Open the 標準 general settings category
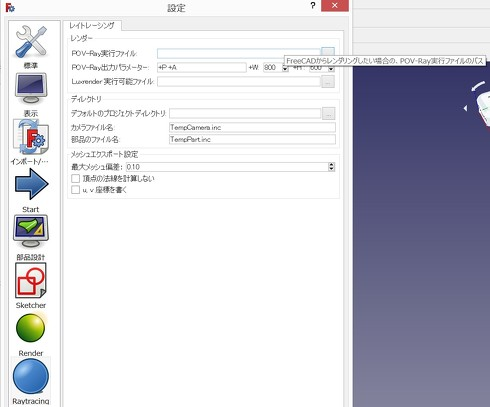This screenshot has width=490, height=407. 31,47
